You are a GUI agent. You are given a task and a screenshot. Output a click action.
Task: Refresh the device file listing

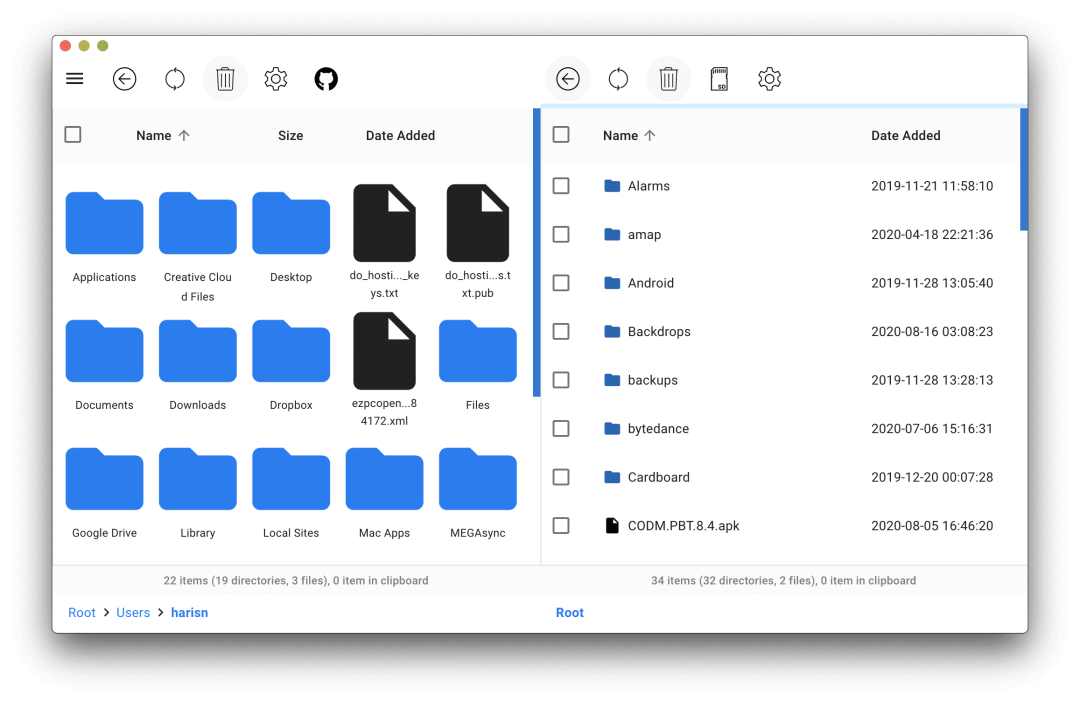[618, 78]
